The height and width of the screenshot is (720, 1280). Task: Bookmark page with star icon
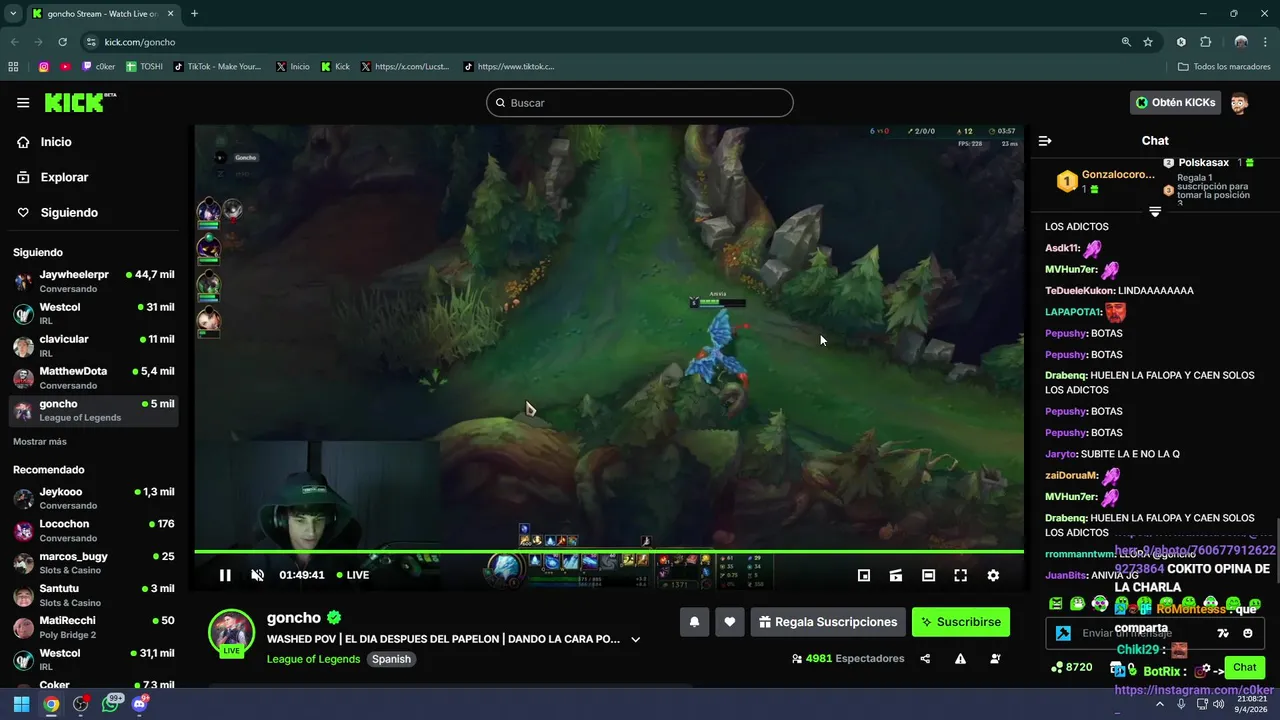1148,42
